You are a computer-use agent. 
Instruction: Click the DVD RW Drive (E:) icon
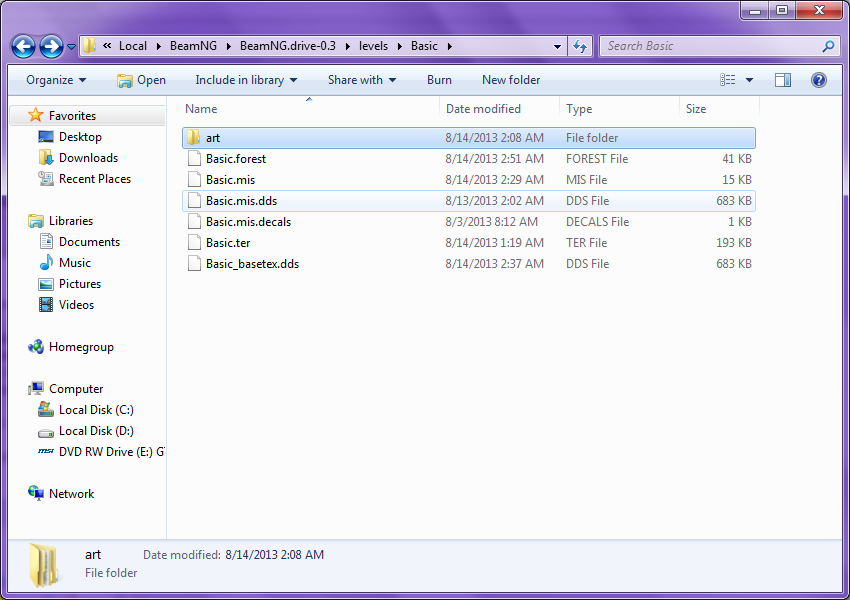(x=46, y=451)
